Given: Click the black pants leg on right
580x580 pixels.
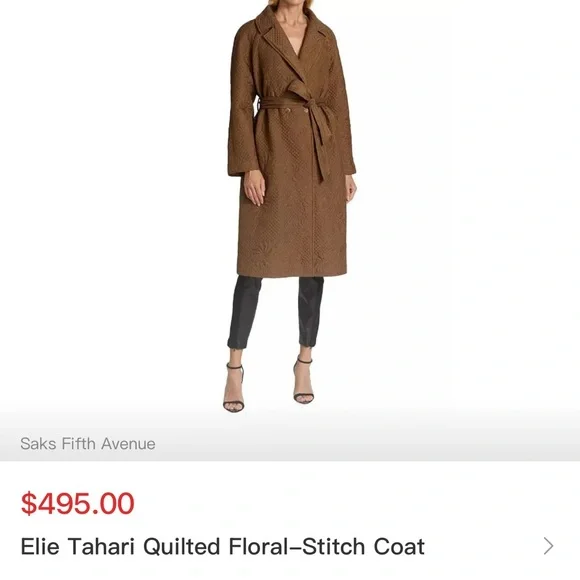Looking at the screenshot, I should 310,311.
